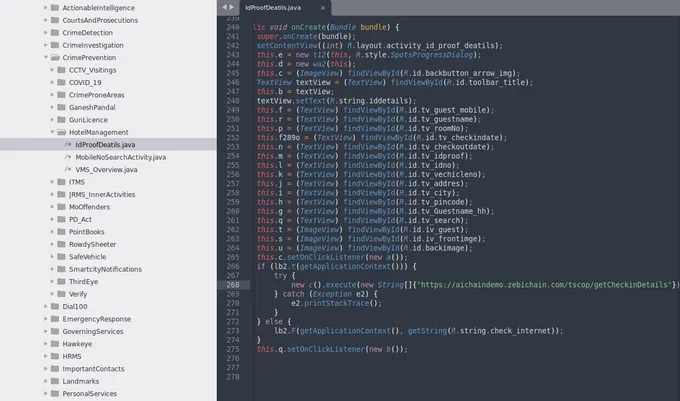Click the file icon beside MobileNoSearchActivity.java
This screenshot has height=401, width=680.
point(68,157)
